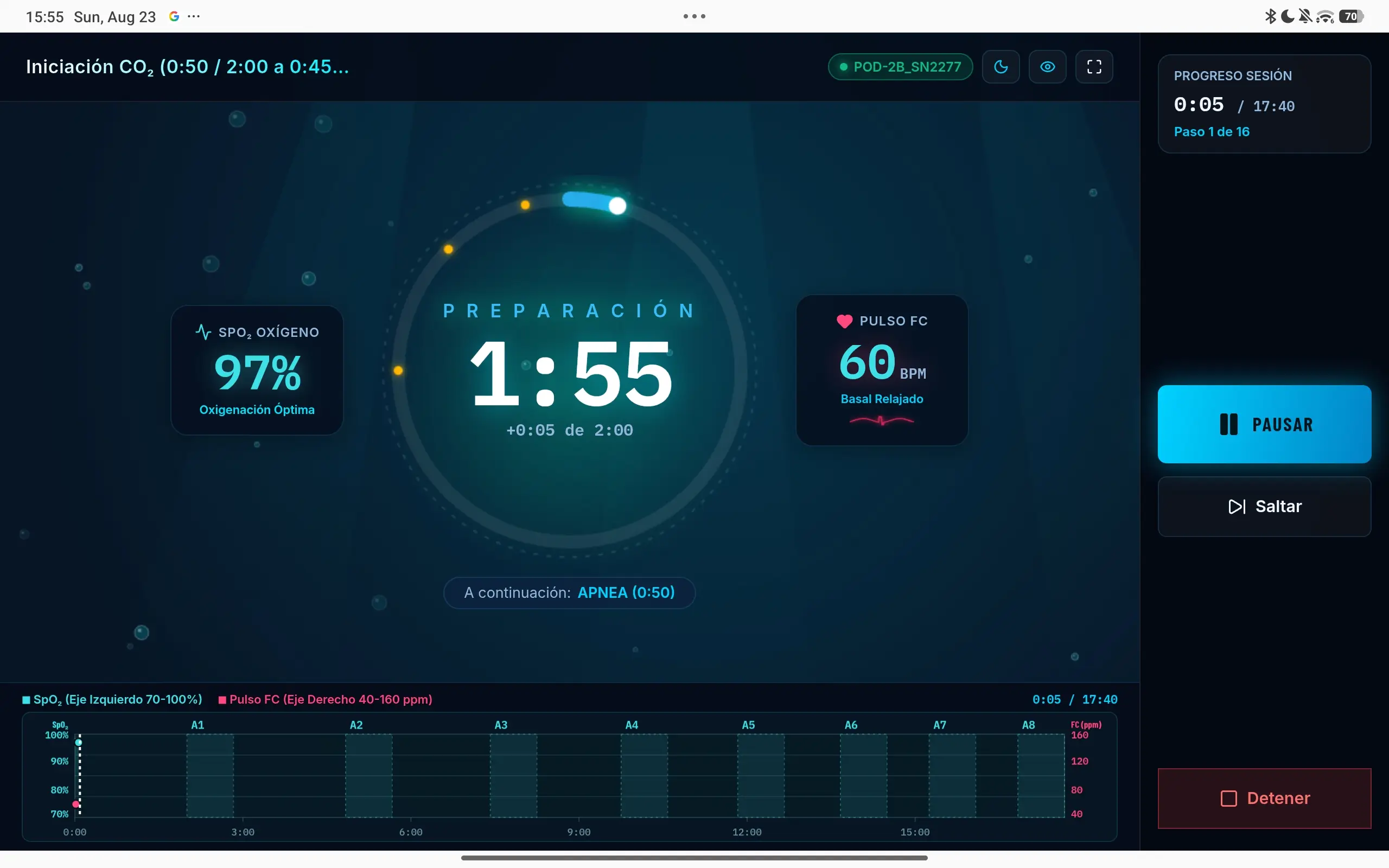Select the heart icon on Pulso FC card

point(844,321)
